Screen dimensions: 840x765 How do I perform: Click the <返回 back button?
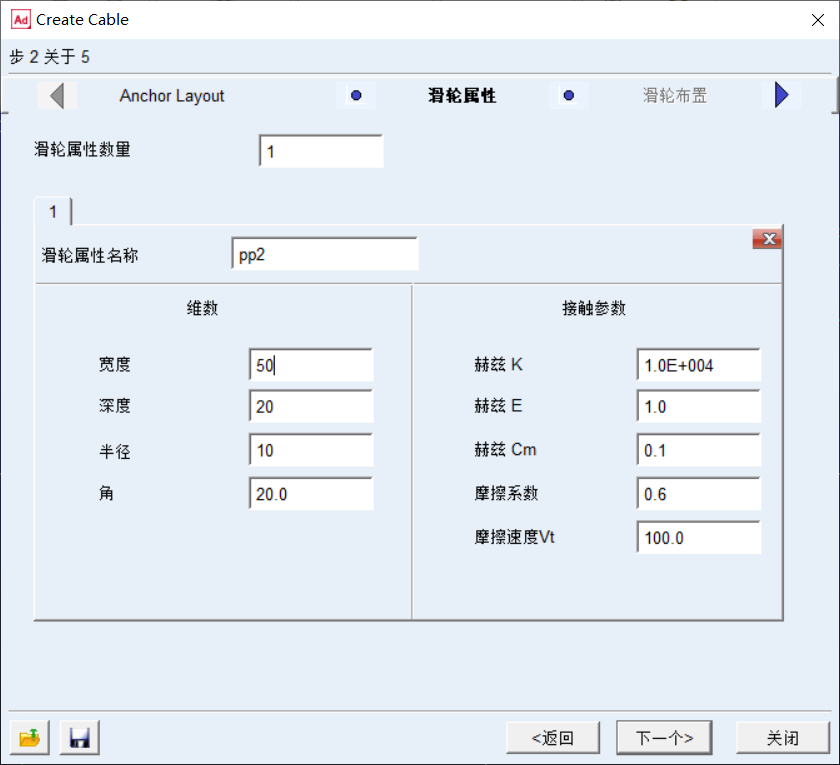(x=553, y=738)
